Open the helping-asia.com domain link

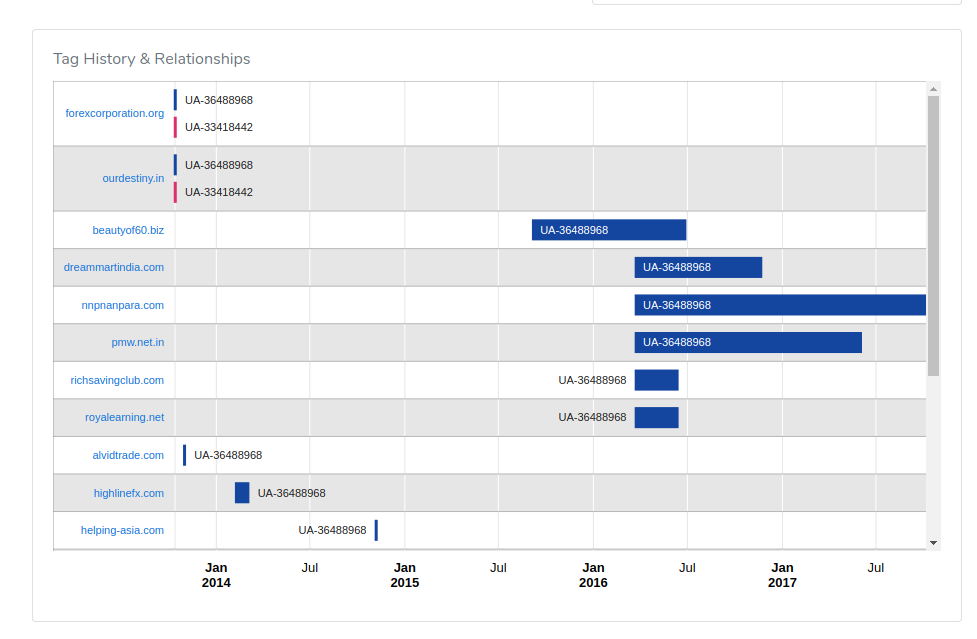tap(122, 531)
